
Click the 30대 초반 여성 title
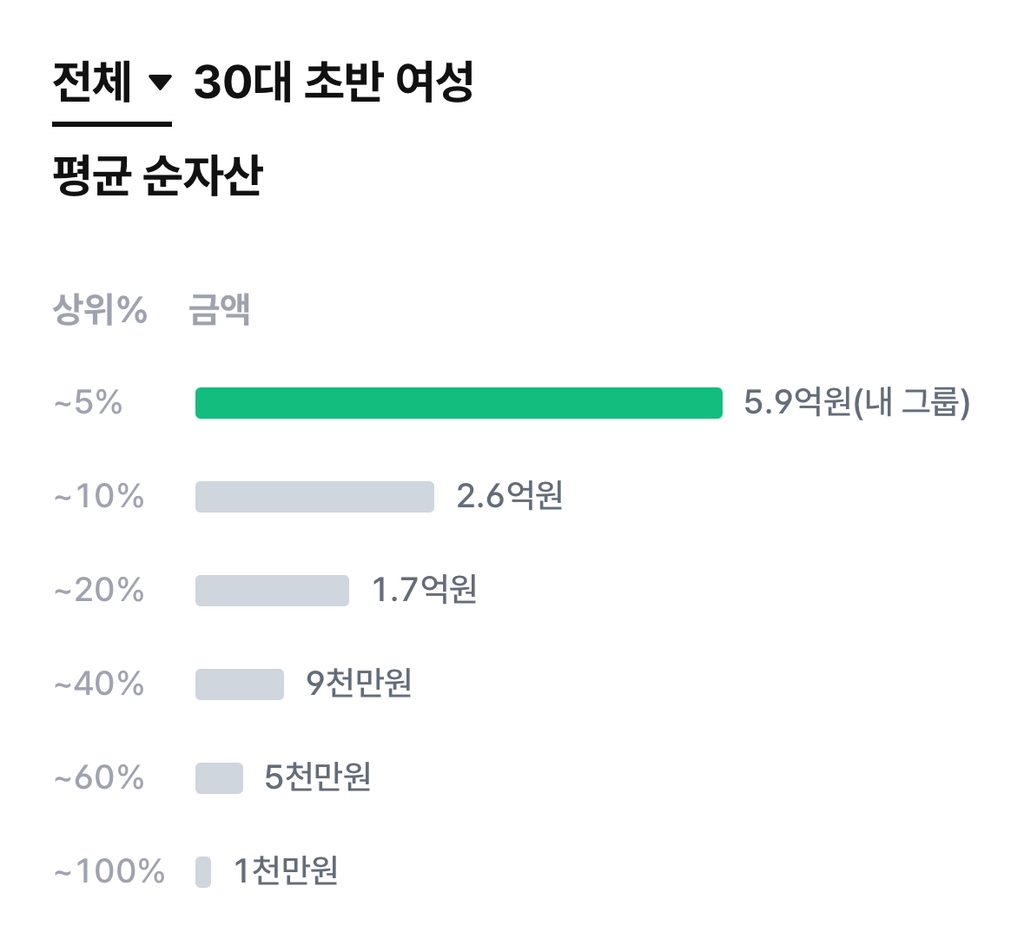[333, 84]
